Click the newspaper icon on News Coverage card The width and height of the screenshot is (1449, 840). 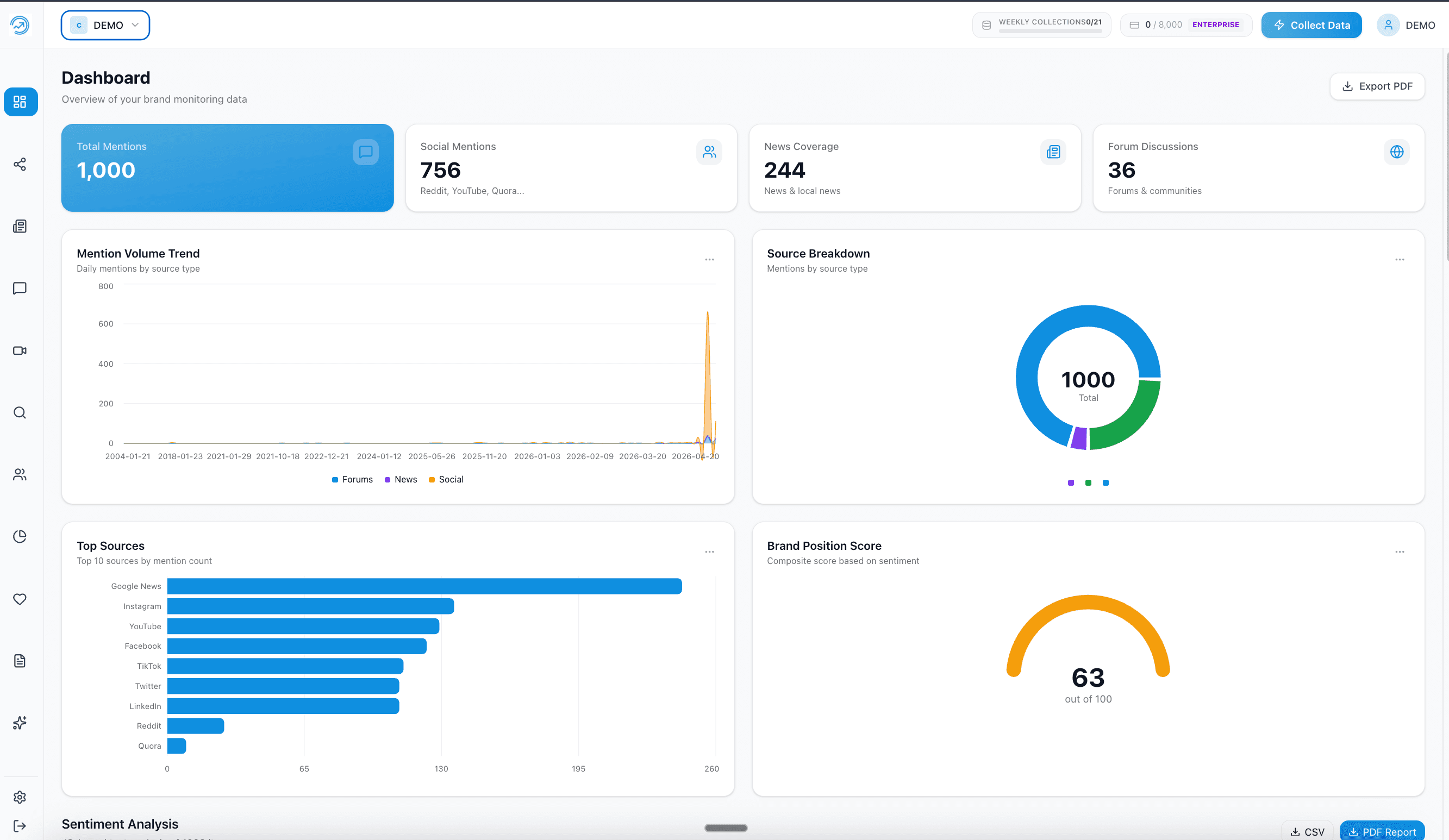(1053, 152)
